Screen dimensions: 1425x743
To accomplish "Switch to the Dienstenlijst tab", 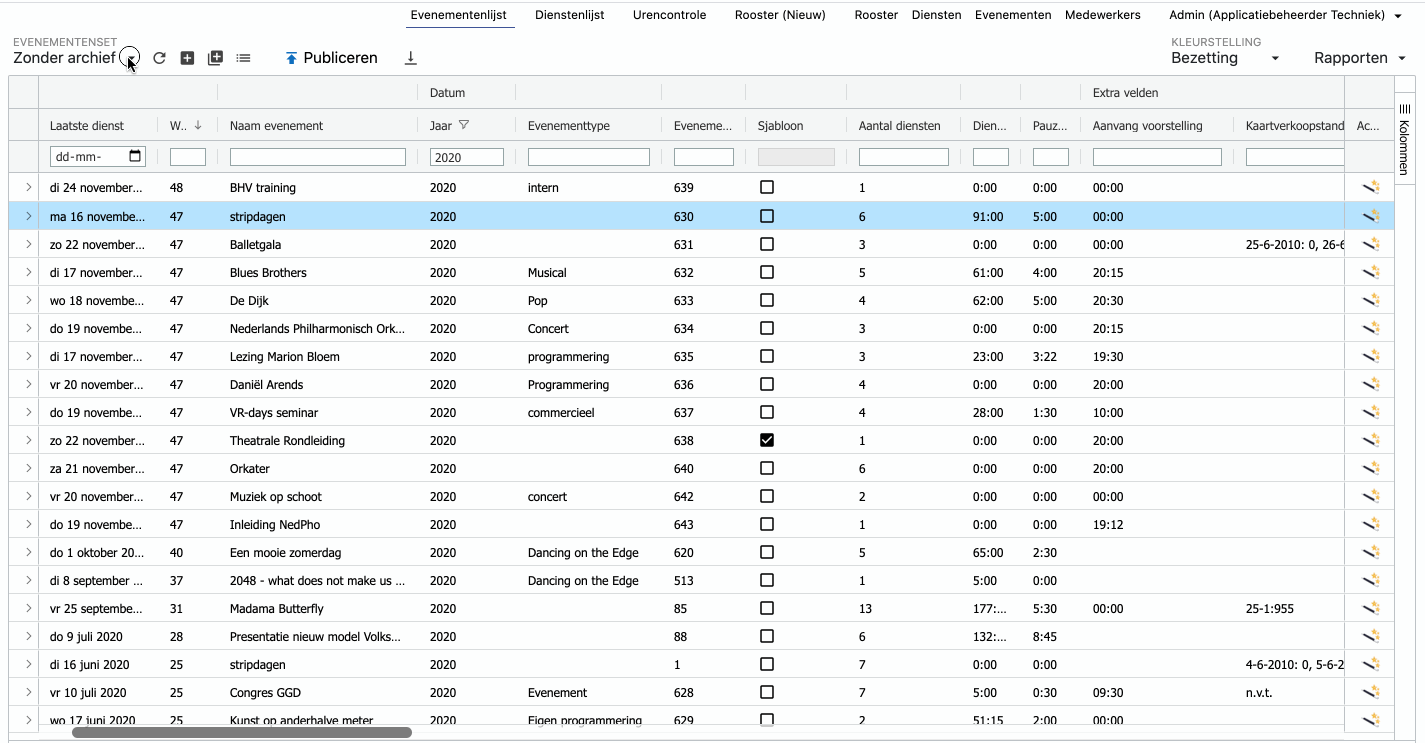I will 569,15.
